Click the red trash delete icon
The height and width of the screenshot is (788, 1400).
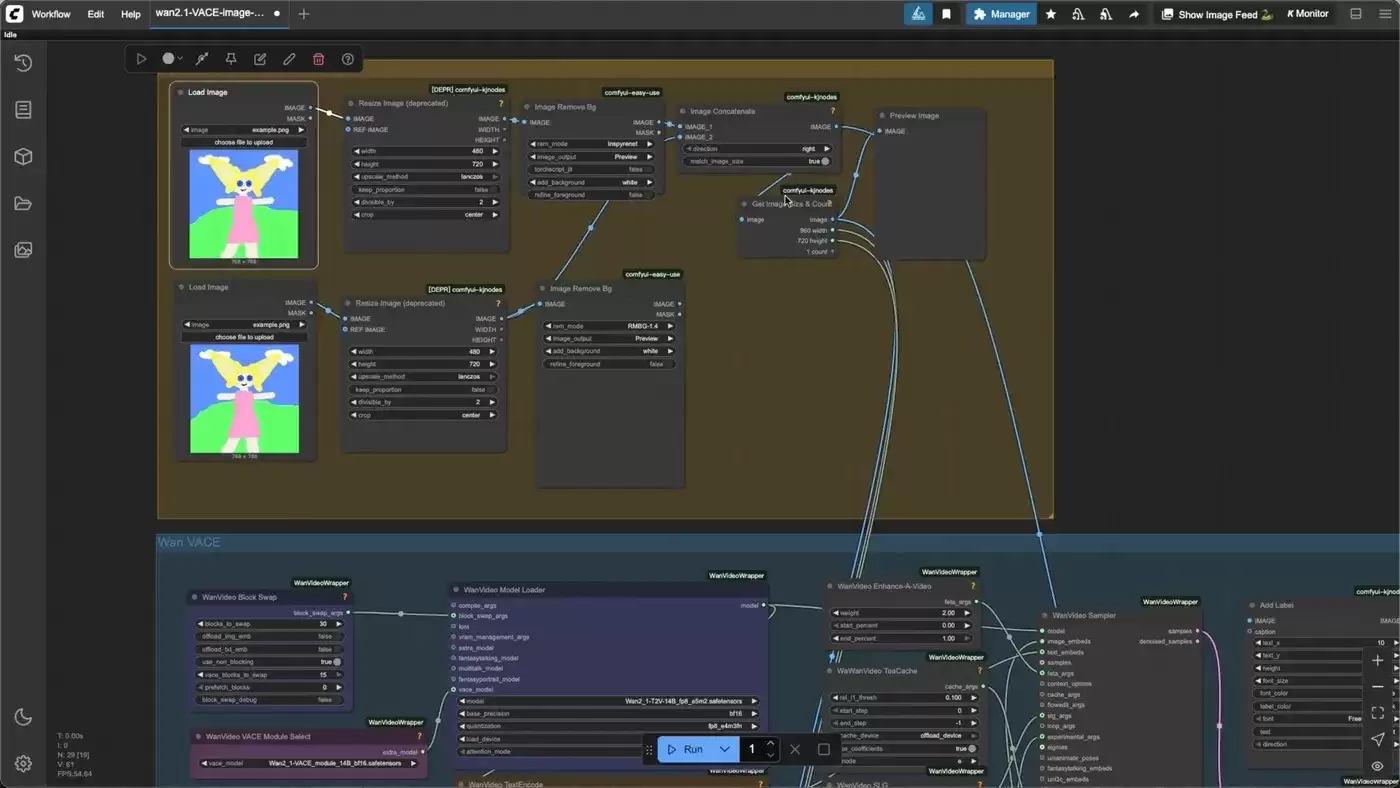318,59
